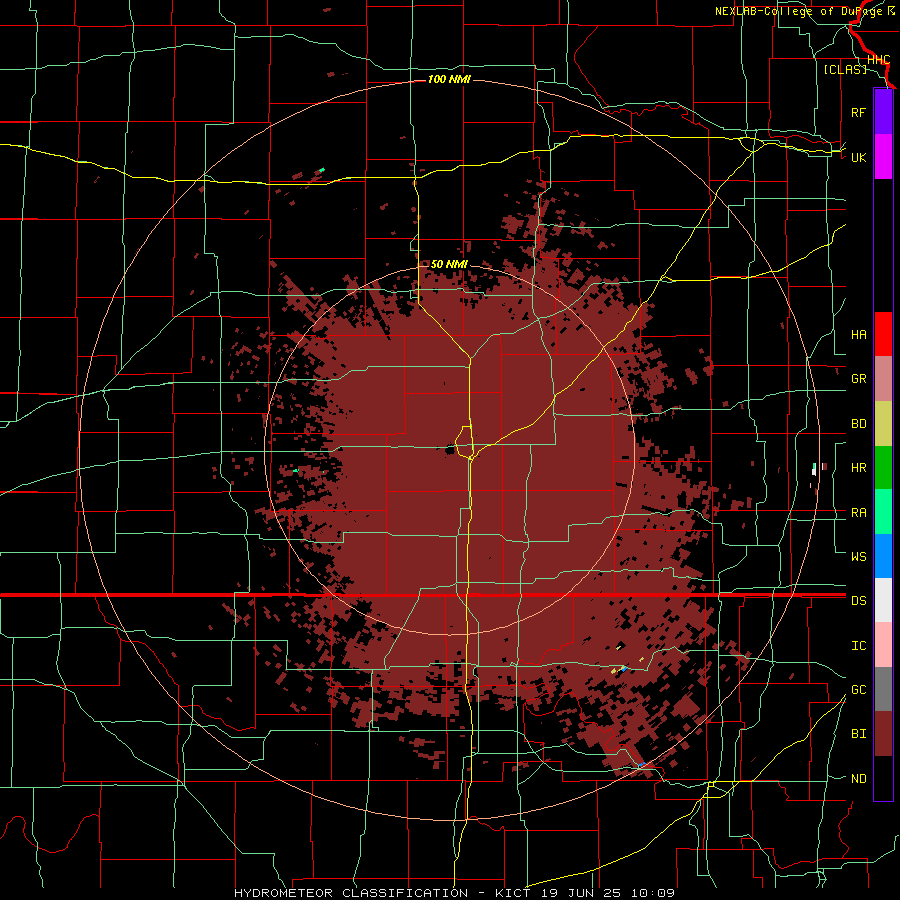Select the IC pink legend swatch
Image resolution: width=900 pixels, height=900 pixels.
(883, 645)
